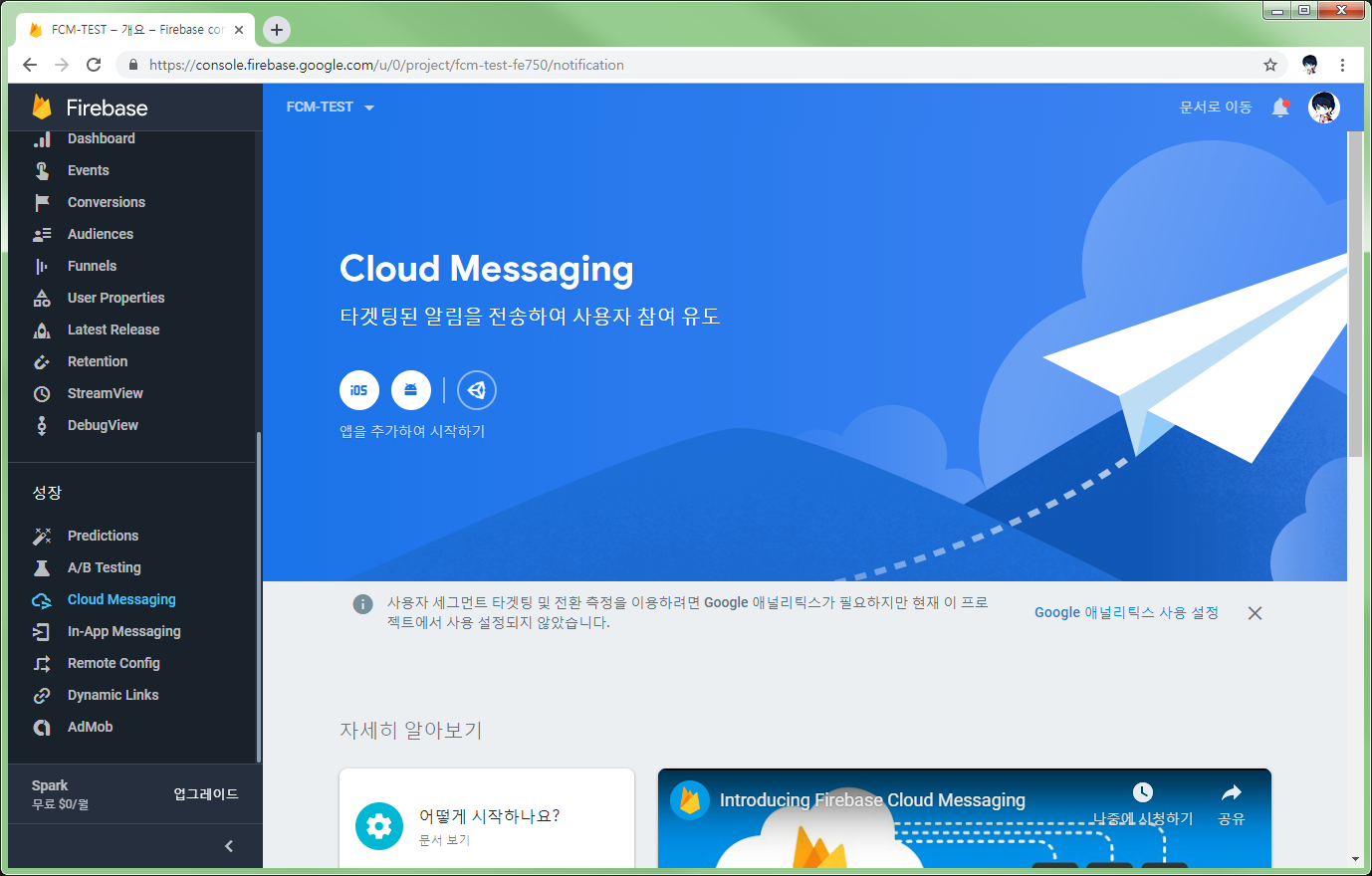Click the Dynamic Links chain icon
1372x876 pixels.
[x=42, y=695]
